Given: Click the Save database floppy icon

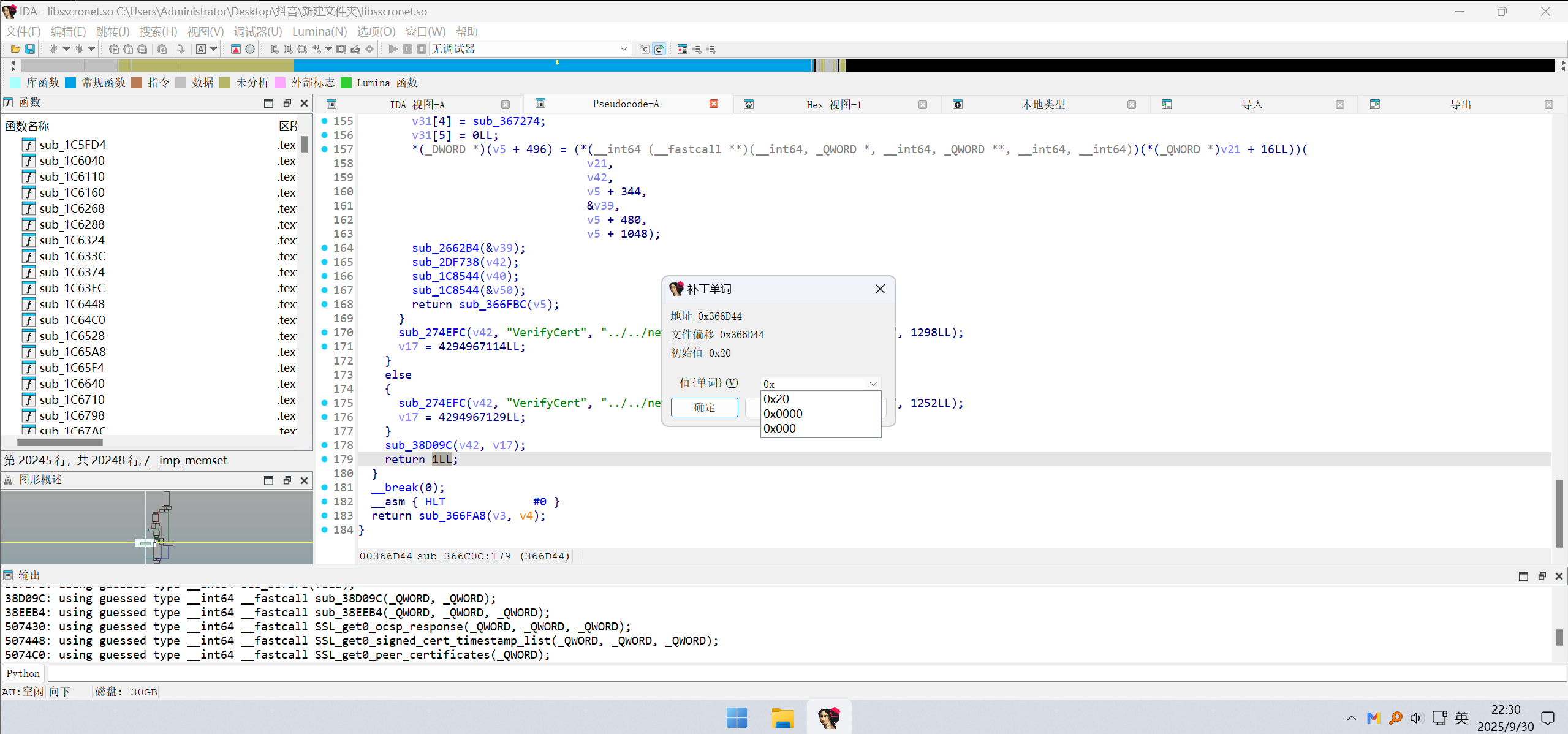Looking at the screenshot, I should point(29,49).
